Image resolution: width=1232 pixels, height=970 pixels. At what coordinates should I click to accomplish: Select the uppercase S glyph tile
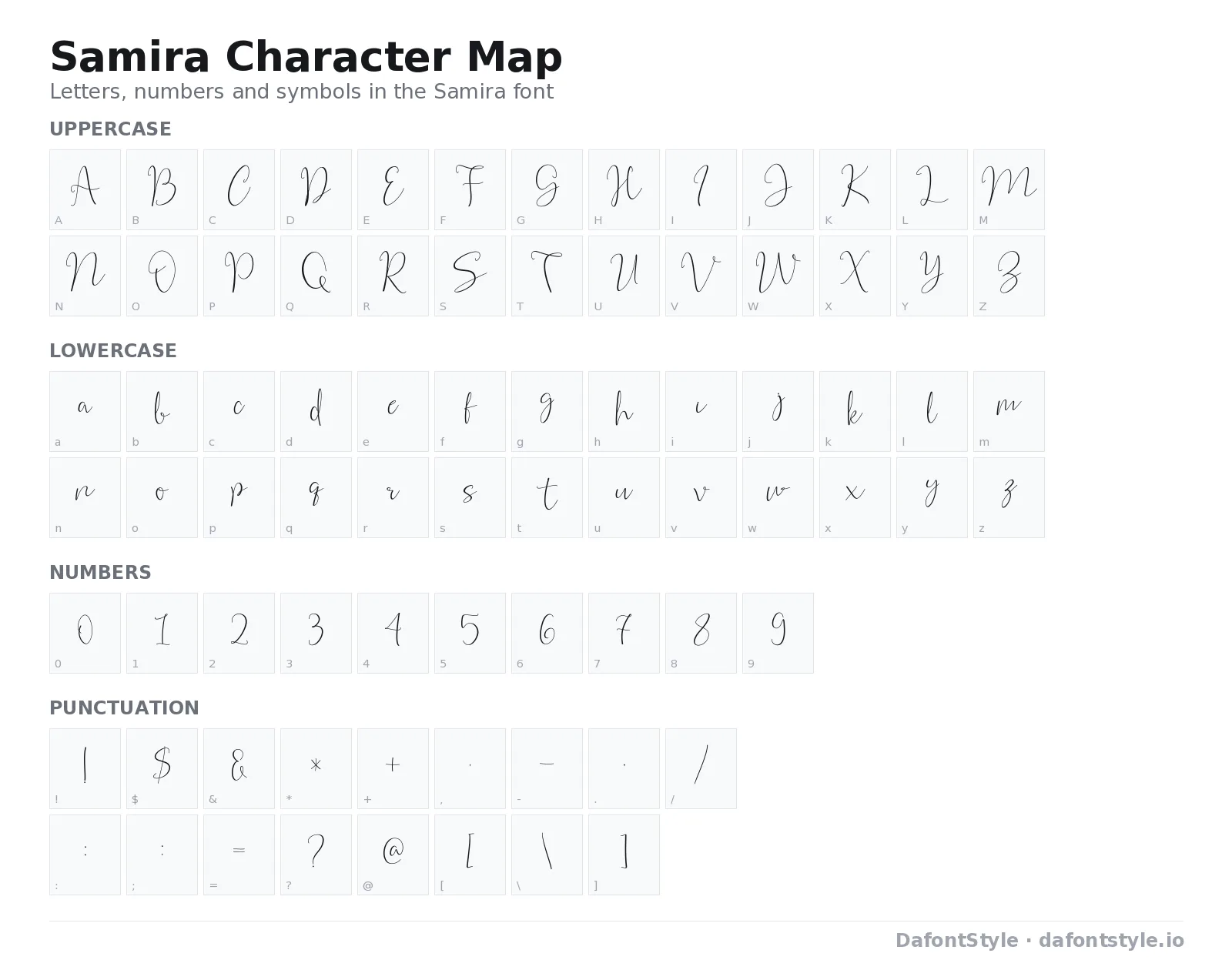[470, 276]
